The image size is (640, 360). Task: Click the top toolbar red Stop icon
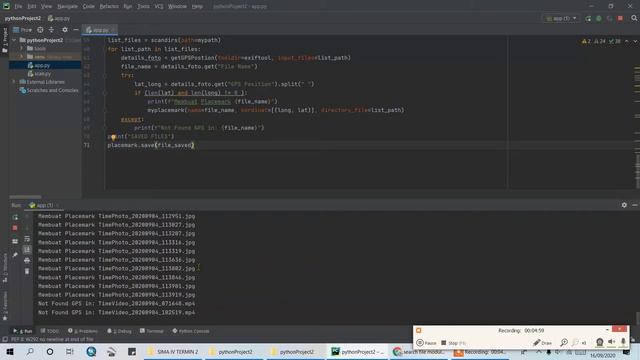[620, 18]
